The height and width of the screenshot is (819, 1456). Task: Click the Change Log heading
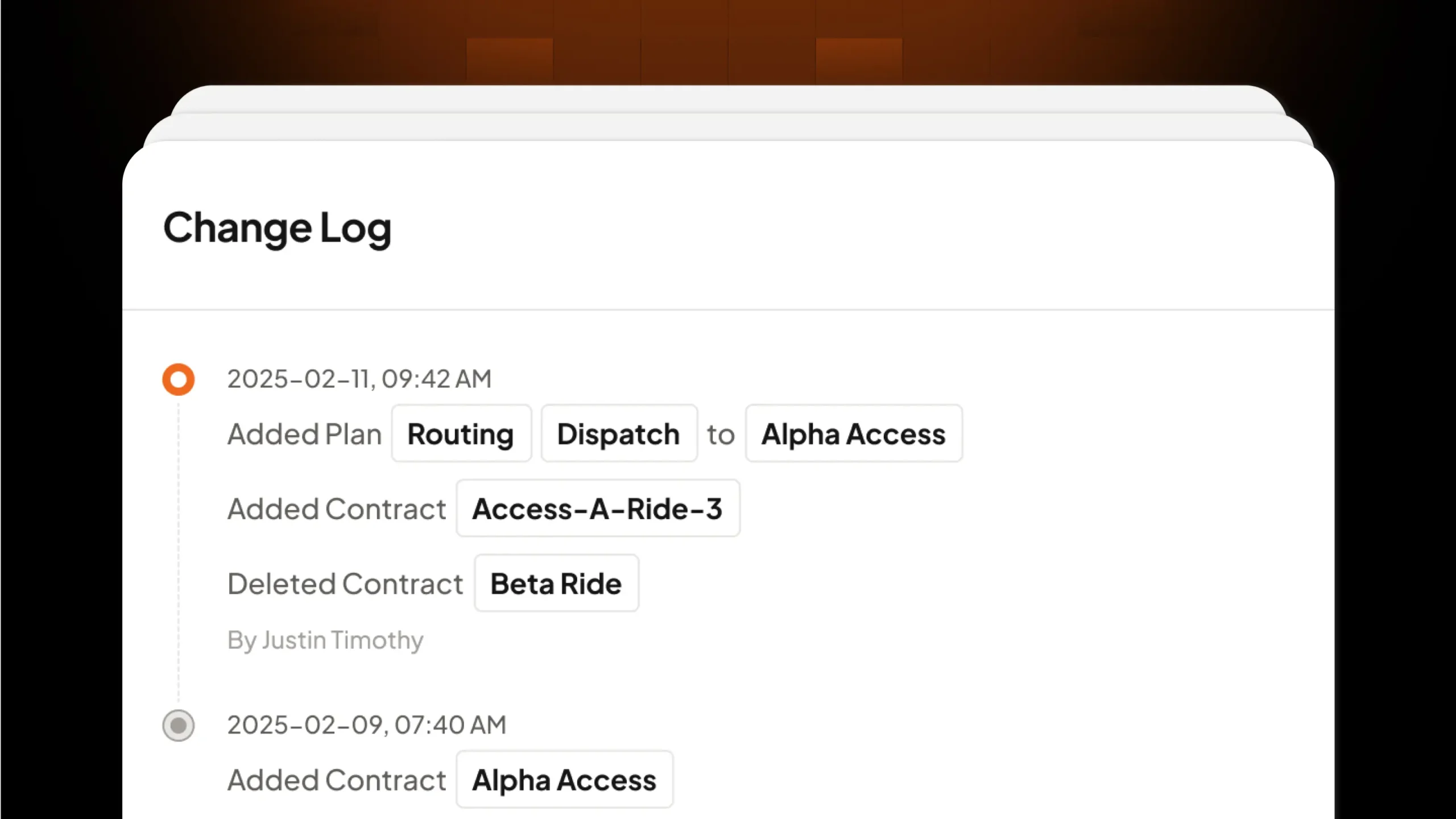tap(278, 228)
